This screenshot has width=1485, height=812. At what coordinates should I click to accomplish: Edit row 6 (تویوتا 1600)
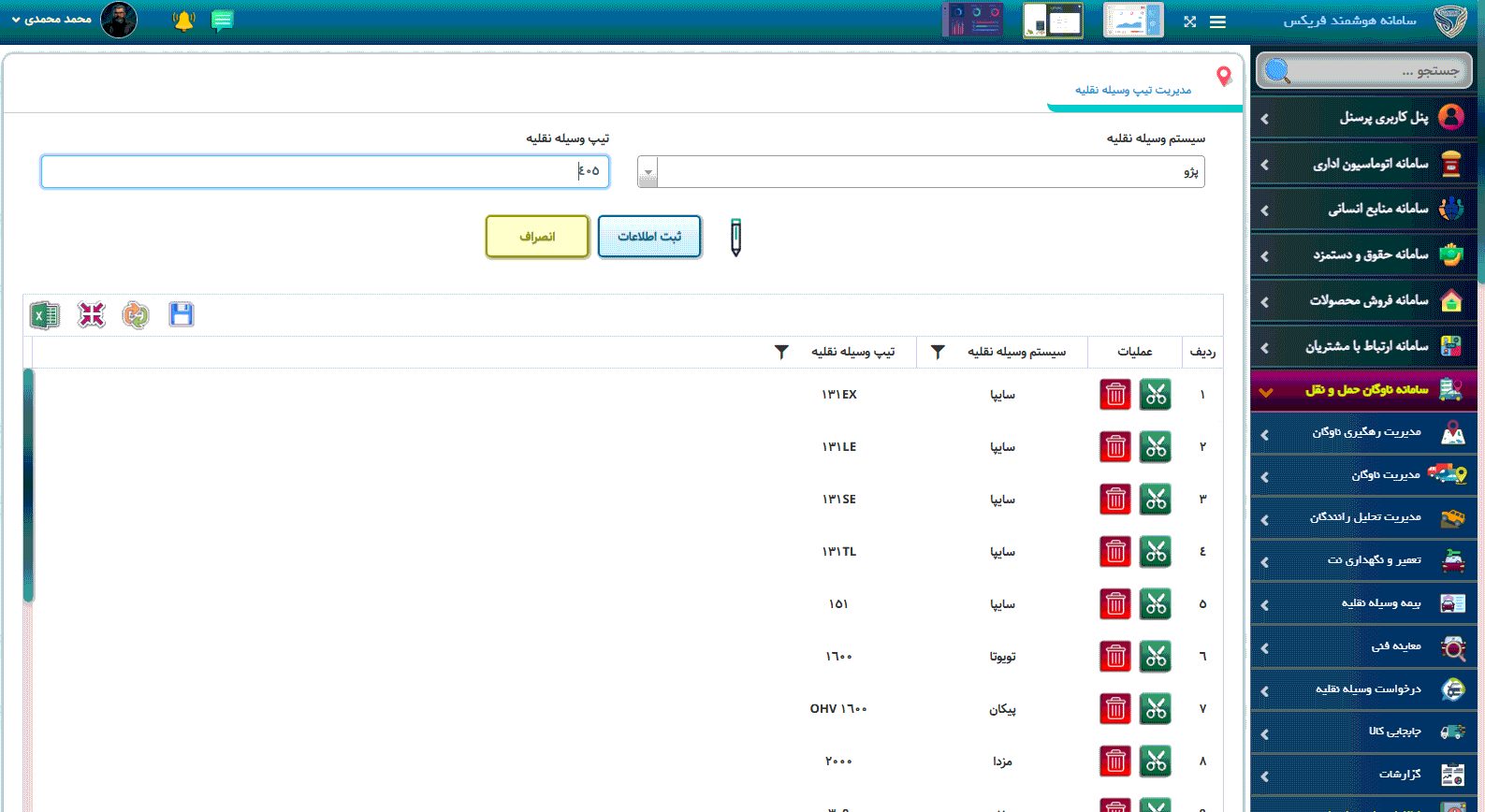pos(1156,657)
